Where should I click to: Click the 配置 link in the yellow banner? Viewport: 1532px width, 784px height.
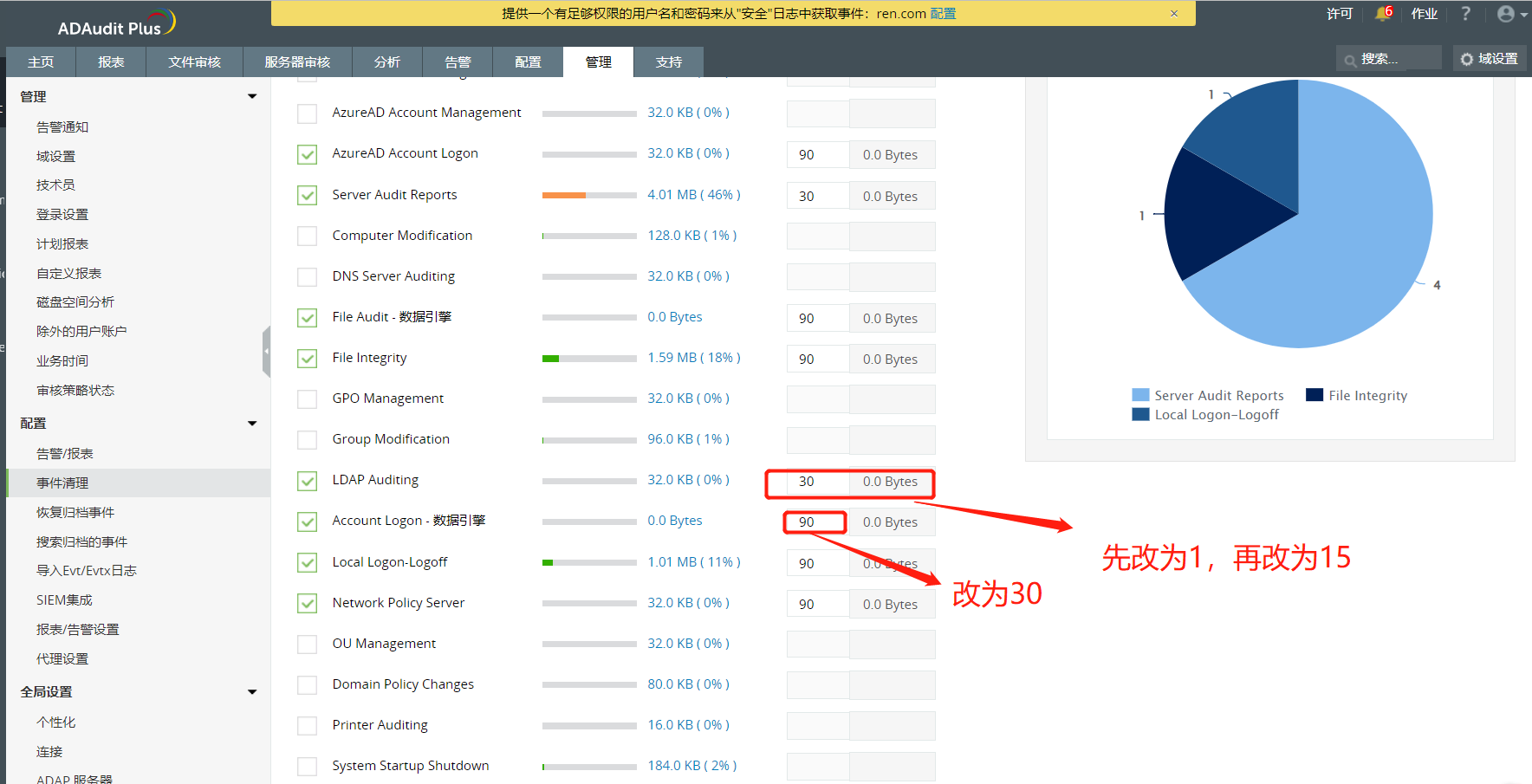point(943,13)
